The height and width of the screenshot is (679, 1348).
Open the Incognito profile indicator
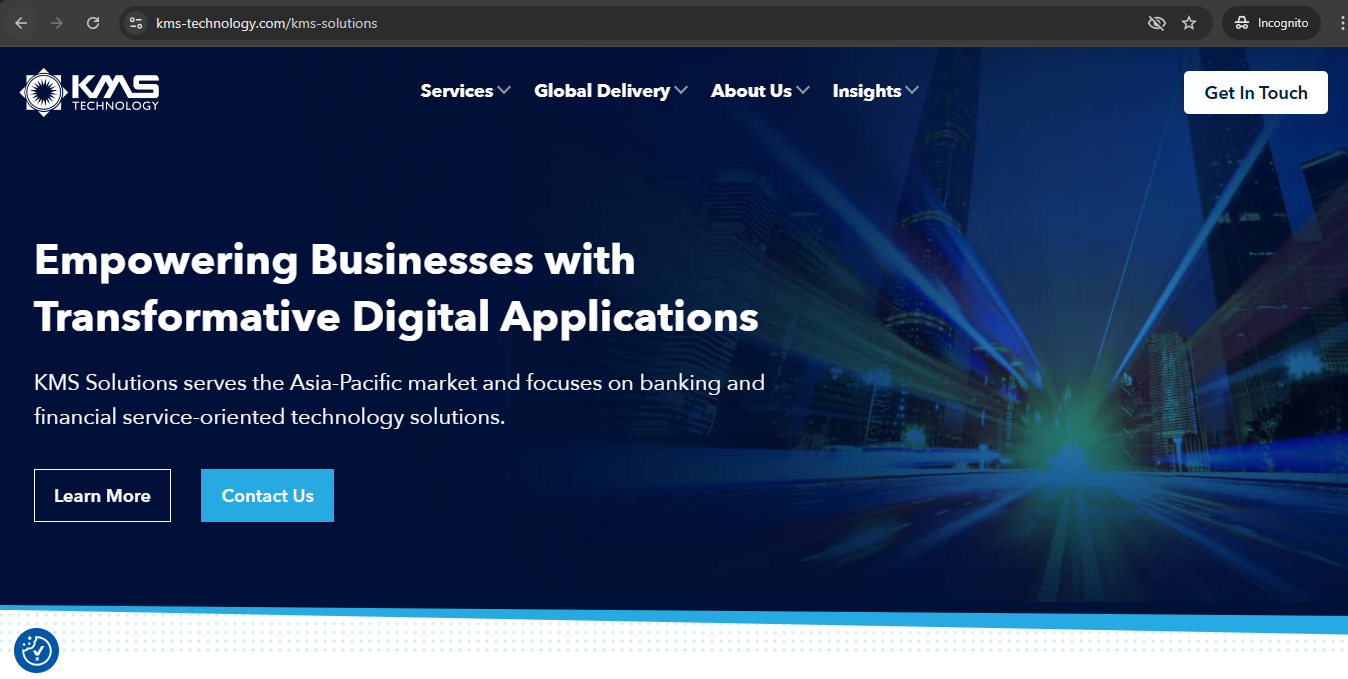[1271, 23]
